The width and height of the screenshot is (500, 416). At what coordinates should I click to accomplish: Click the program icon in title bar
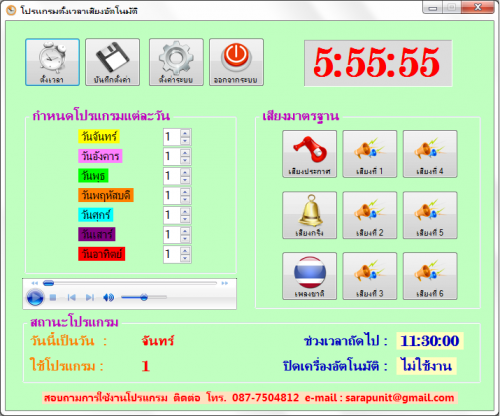[11, 10]
